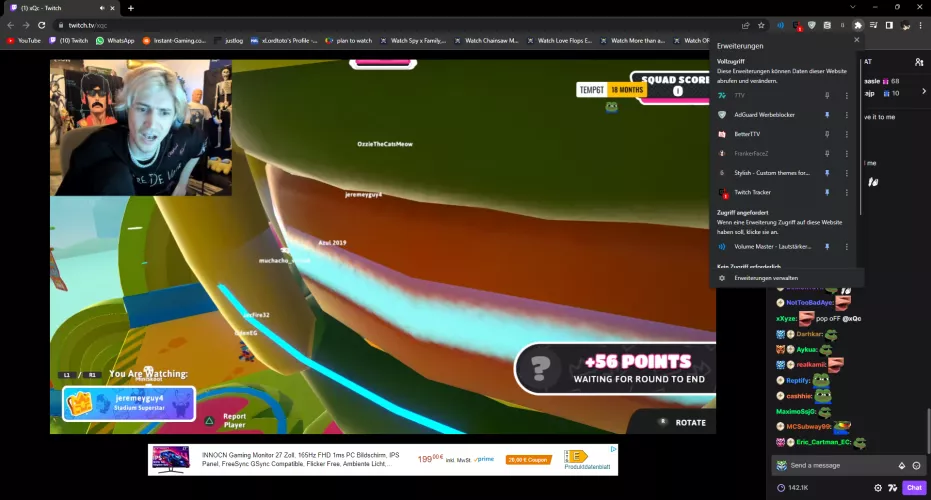Open the Bits icon in chat input

902,466
